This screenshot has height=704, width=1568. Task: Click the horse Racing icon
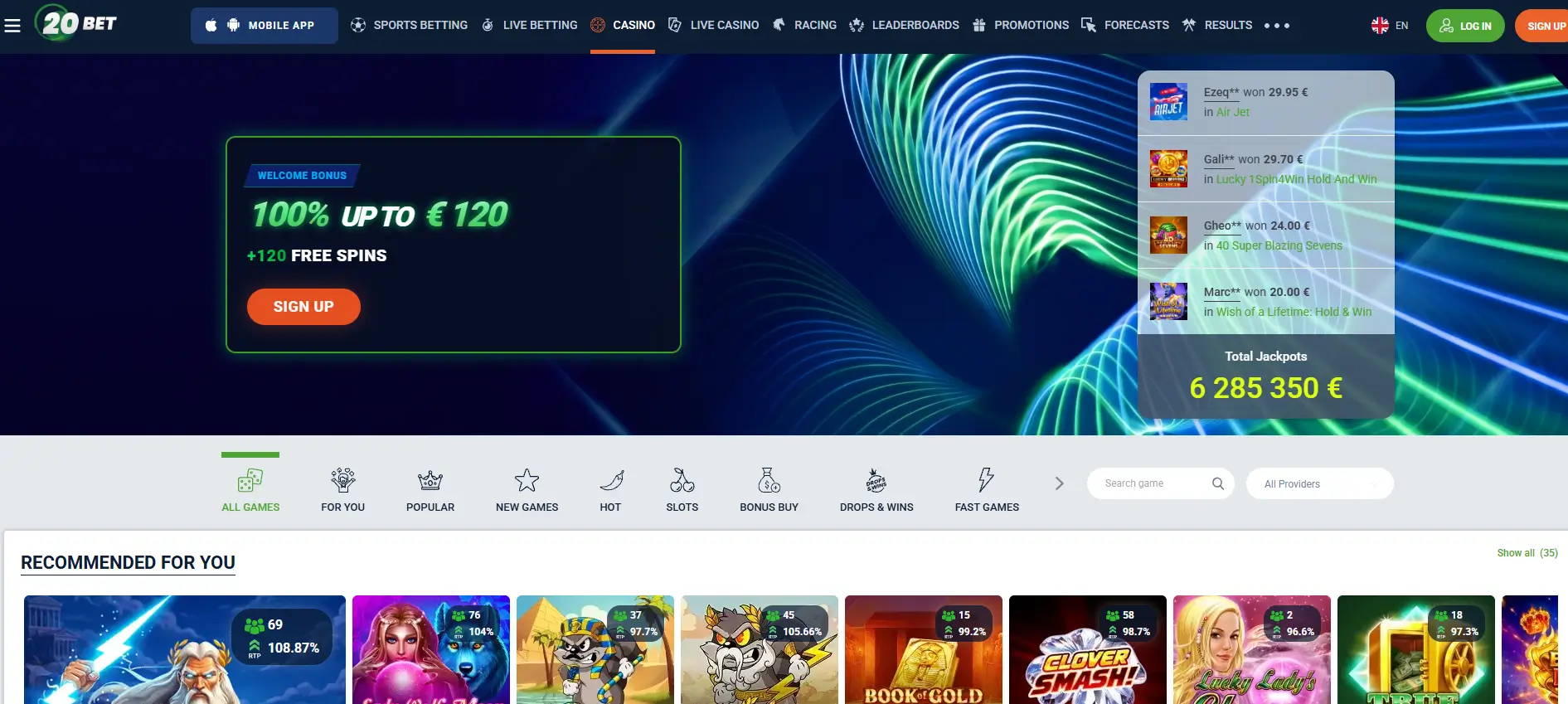779,26
